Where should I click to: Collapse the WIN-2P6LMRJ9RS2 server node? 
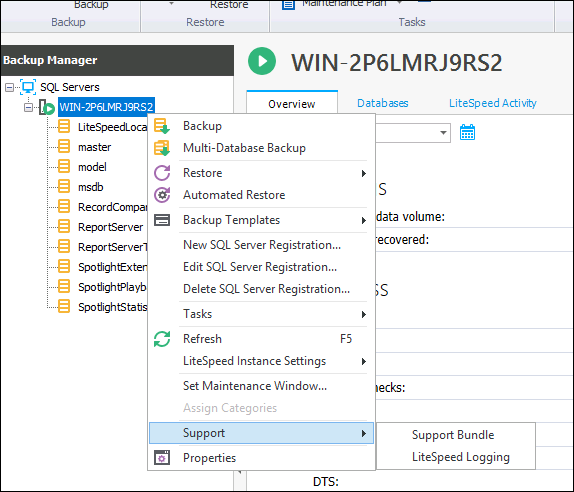[28, 108]
